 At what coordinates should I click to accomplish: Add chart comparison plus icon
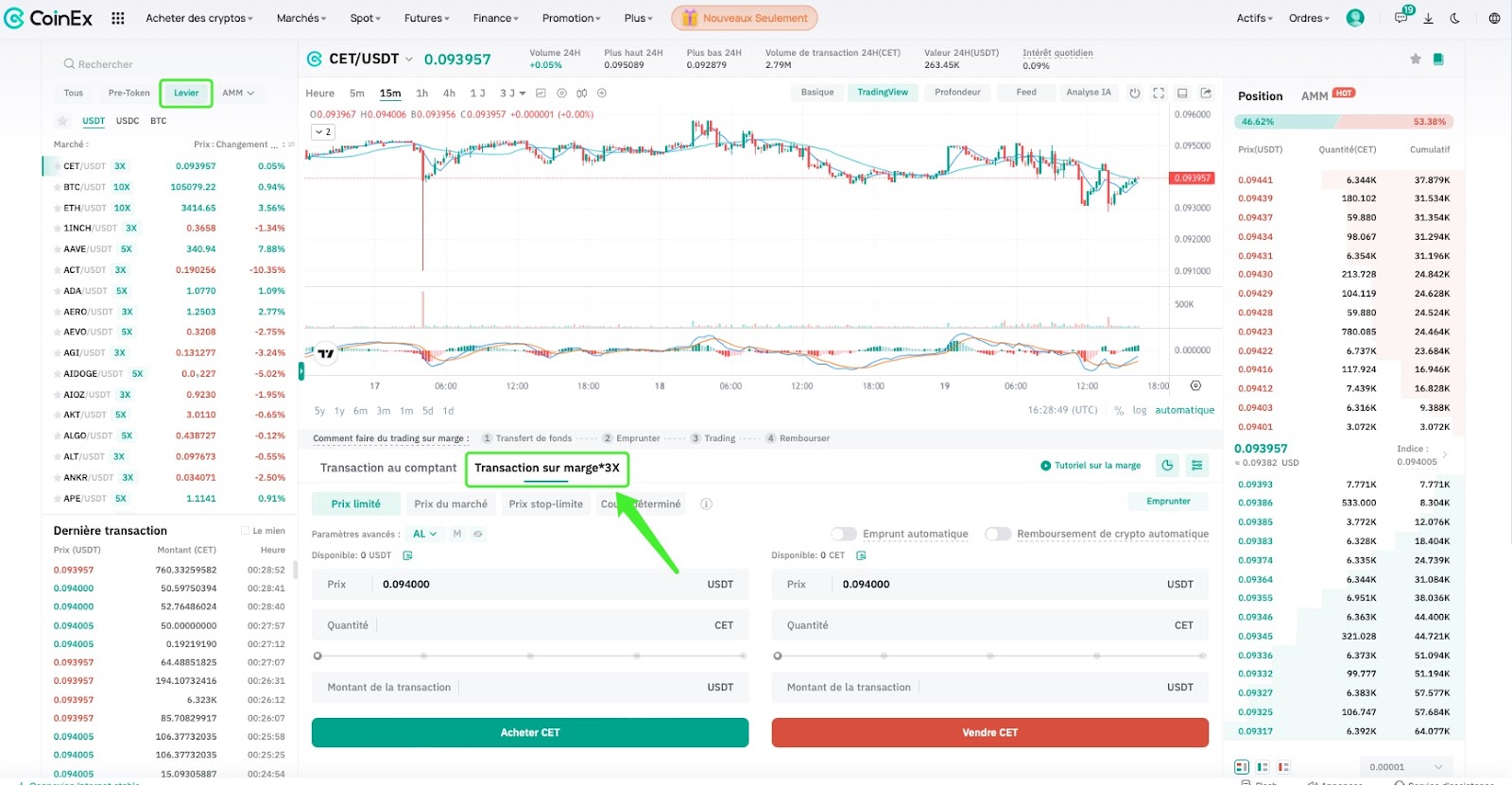click(602, 93)
